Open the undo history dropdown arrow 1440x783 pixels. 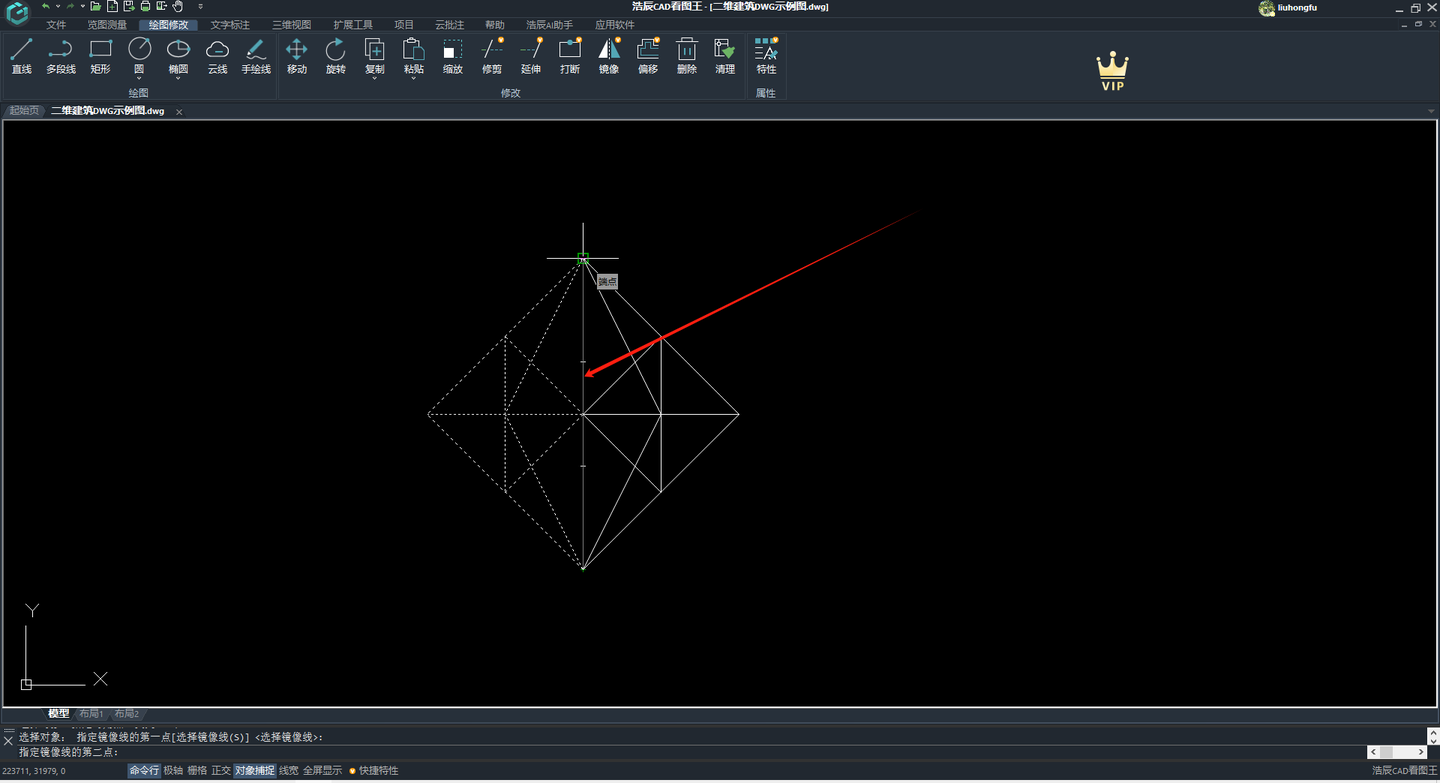click(57, 7)
